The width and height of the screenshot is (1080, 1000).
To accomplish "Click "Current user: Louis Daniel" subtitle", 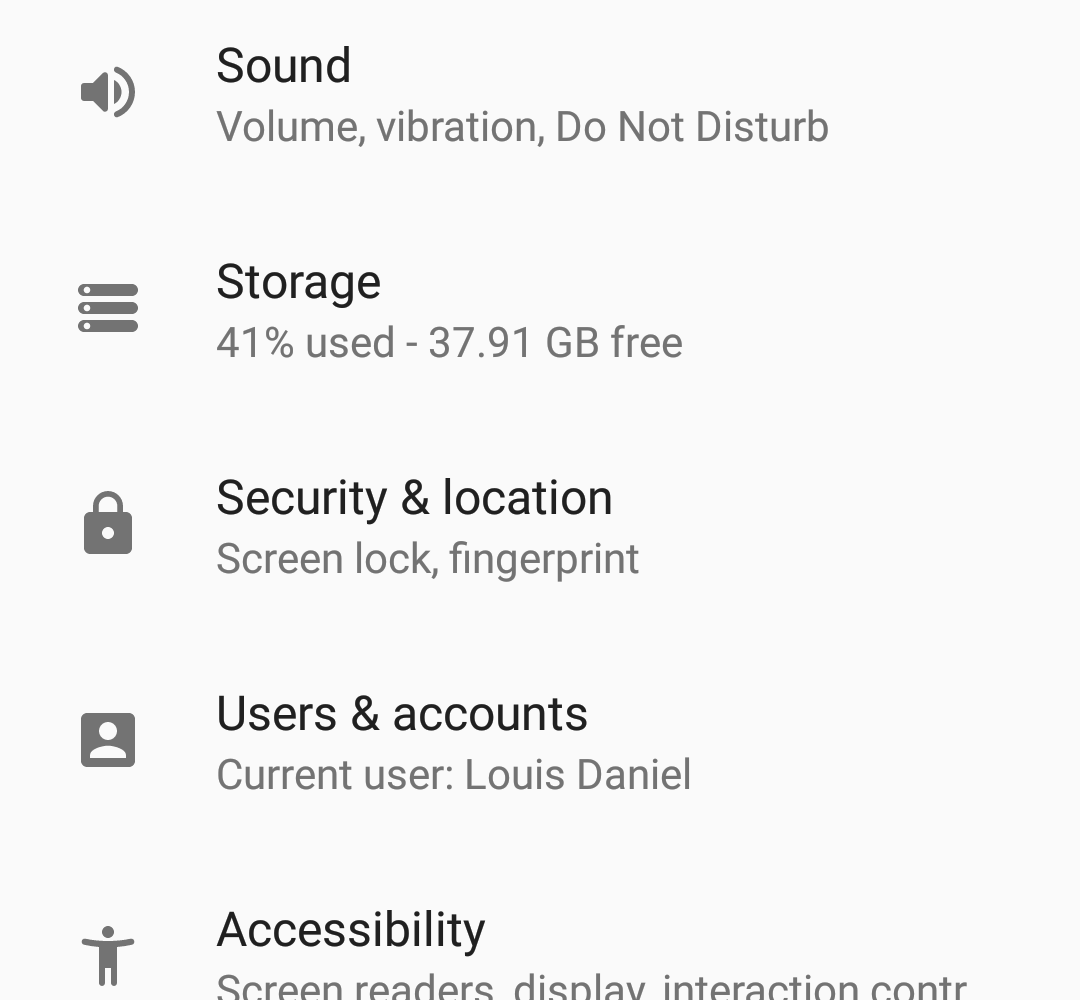I will point(453,776).
